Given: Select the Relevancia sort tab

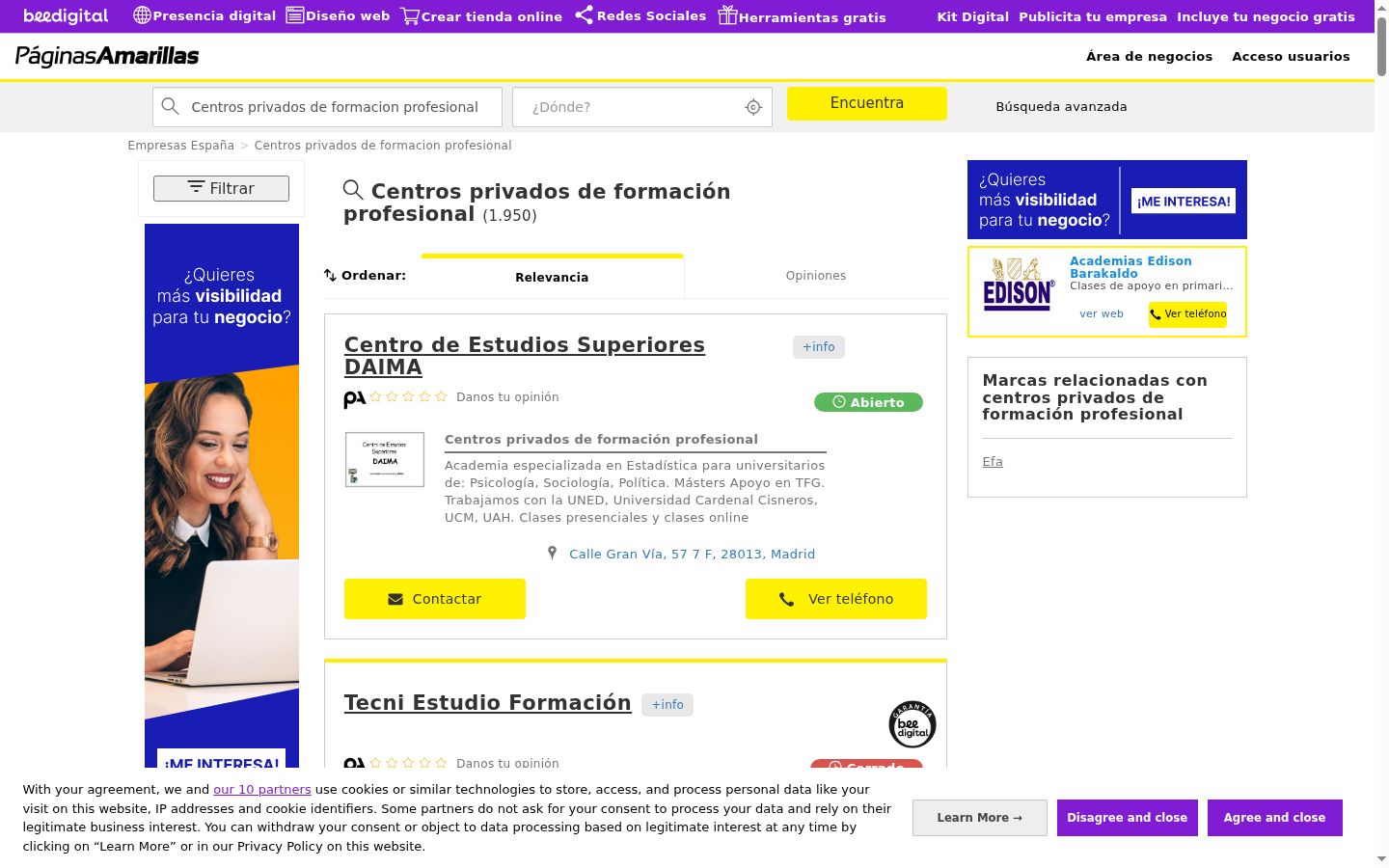Looking at the screenshot, I should point(552,277).
